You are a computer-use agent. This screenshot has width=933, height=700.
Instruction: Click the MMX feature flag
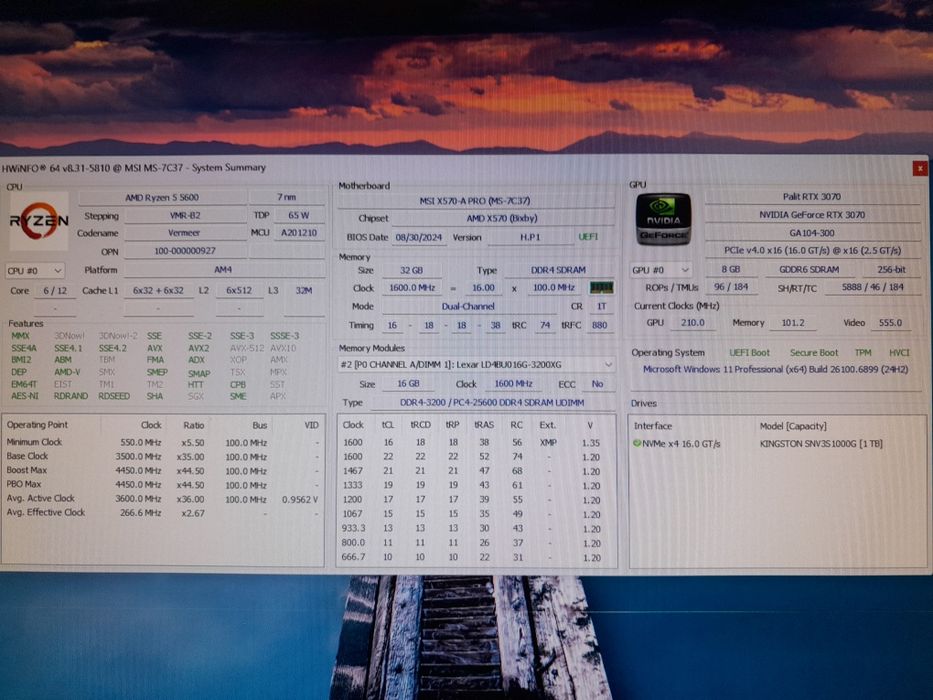click(20, 336)
